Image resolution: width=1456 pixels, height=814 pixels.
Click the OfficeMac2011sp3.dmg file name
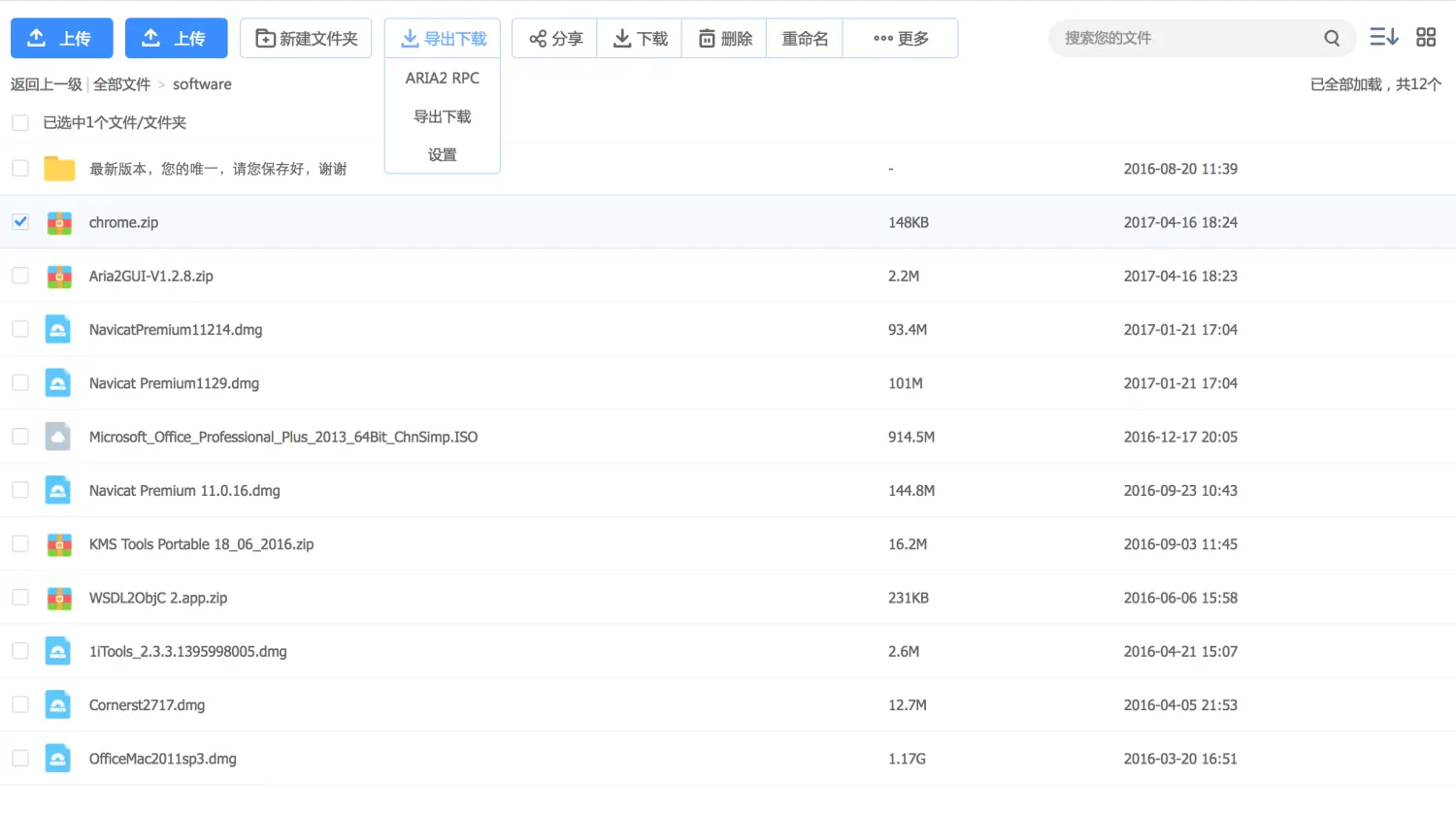click(x=163, y=759)
